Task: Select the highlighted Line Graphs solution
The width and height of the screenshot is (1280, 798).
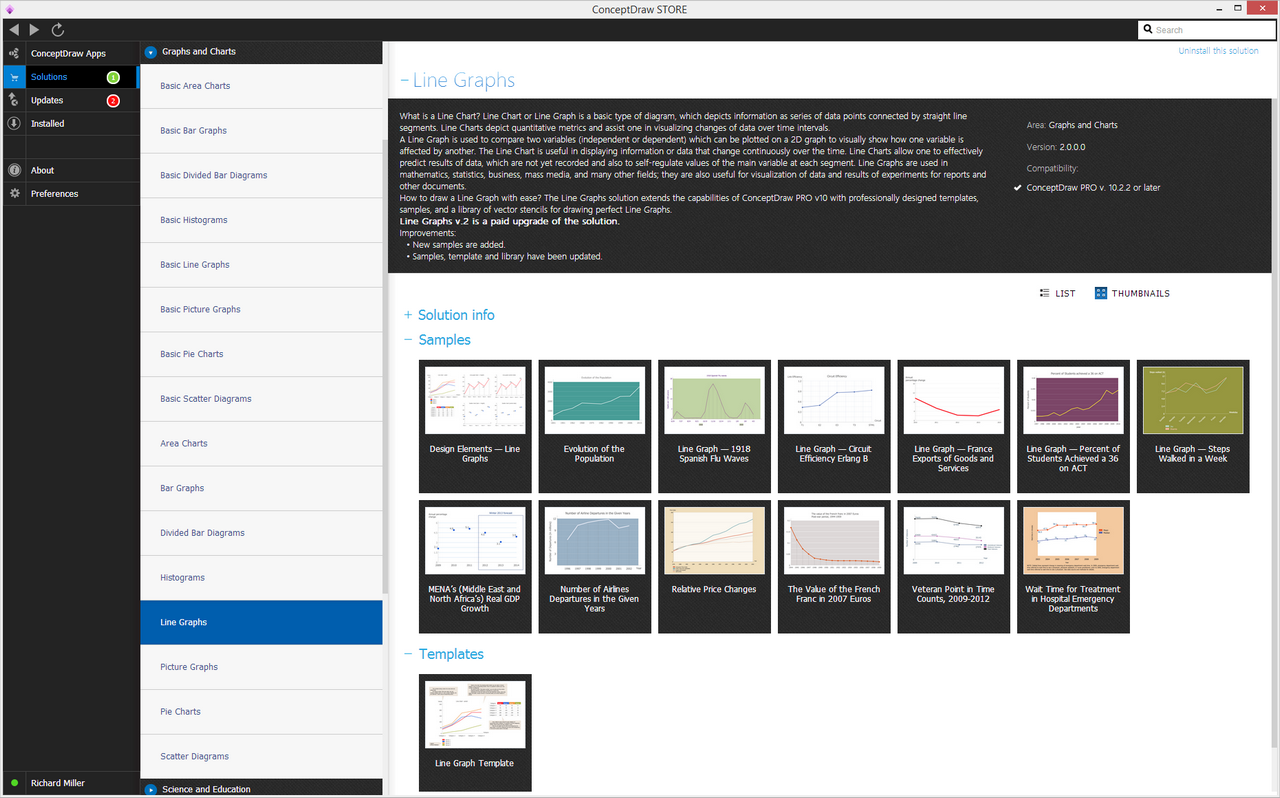Action: [261, 622]
